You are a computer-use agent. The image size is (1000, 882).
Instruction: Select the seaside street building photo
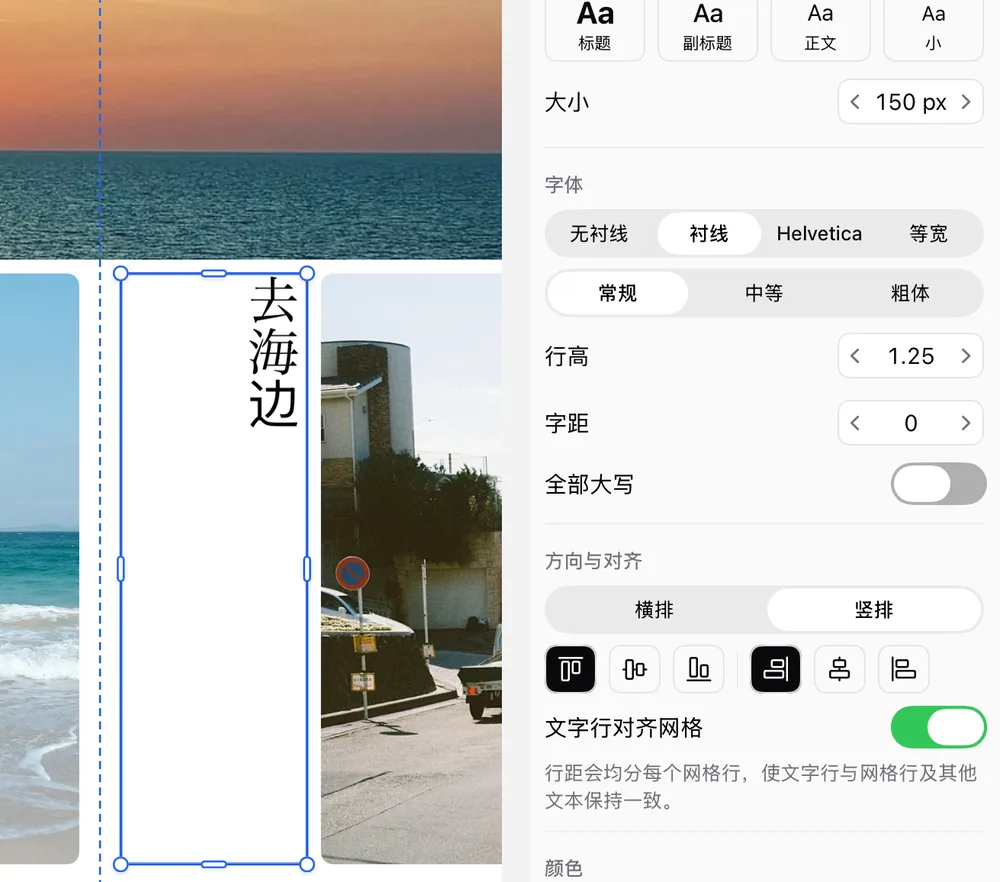(411, 568)
